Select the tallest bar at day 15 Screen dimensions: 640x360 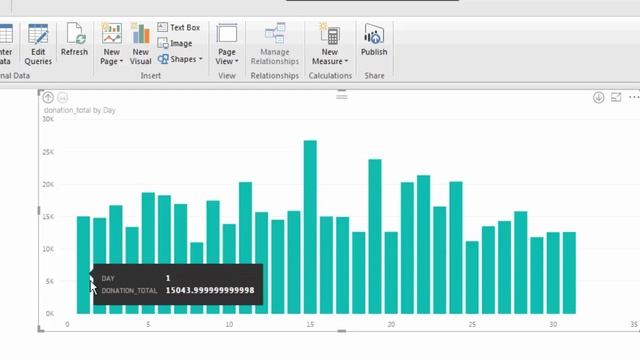[310, 227]
